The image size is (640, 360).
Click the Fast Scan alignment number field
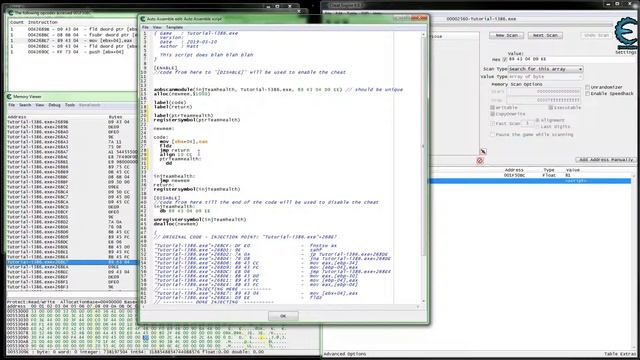click(528, 123)
